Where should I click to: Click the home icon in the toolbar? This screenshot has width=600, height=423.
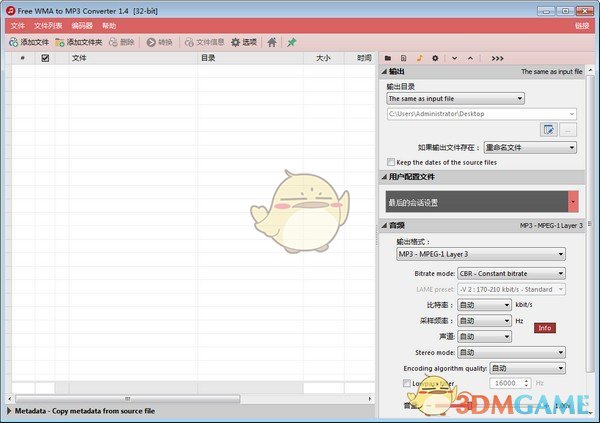tap(272, 42)
